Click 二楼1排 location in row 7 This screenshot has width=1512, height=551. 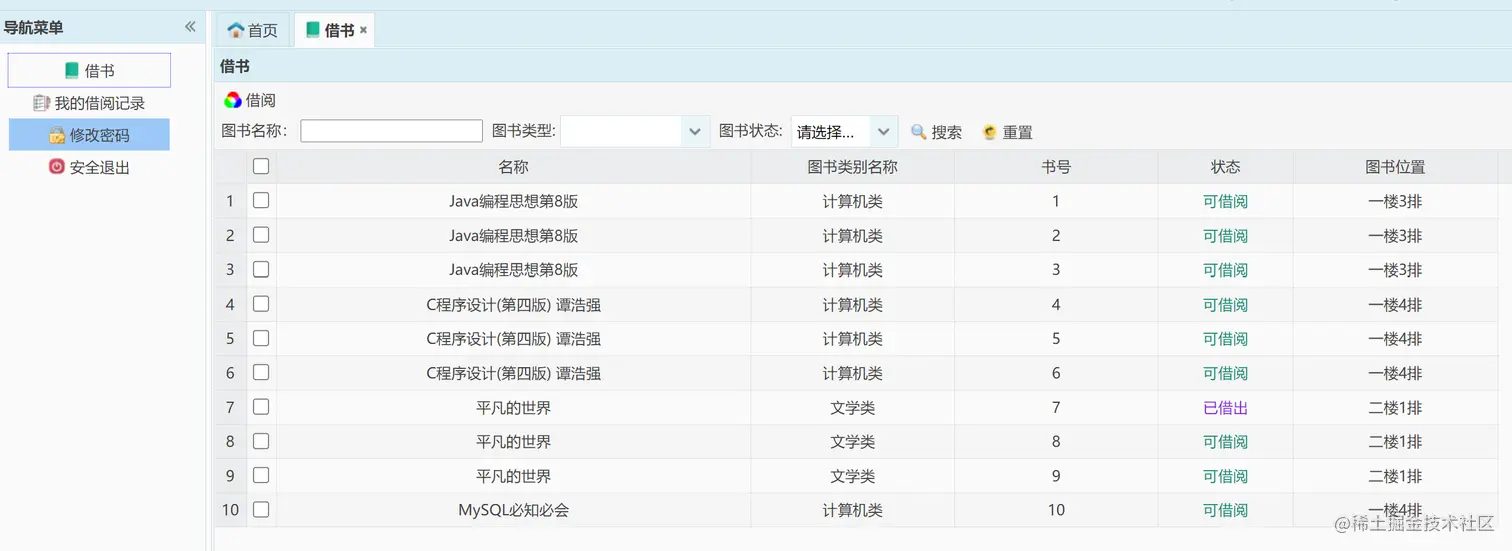(x=1396, y=408)
